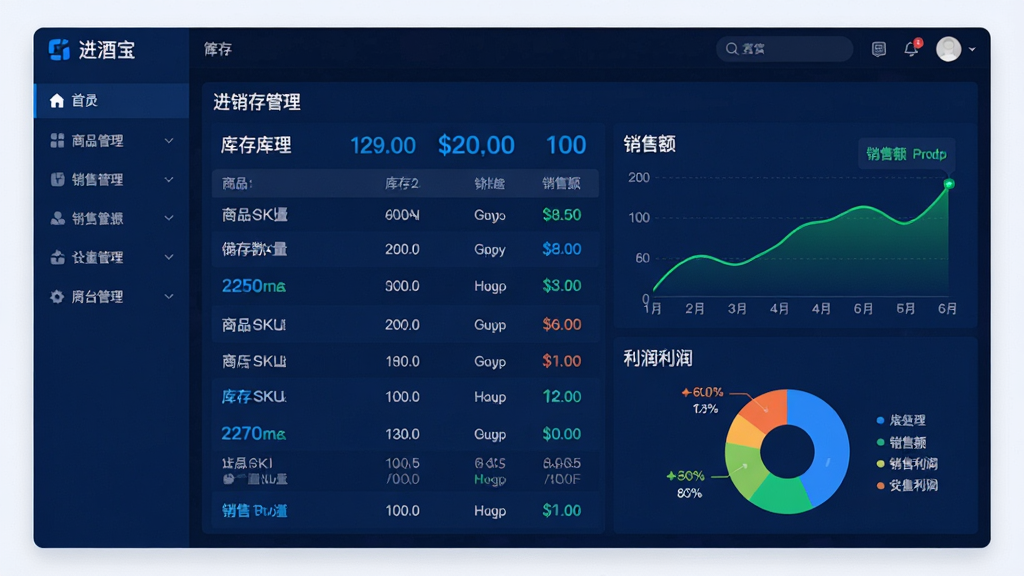The width and height of the screenshot is (1024, 576).
Task: Click the blue legend color dot
Action: point(880,421)
